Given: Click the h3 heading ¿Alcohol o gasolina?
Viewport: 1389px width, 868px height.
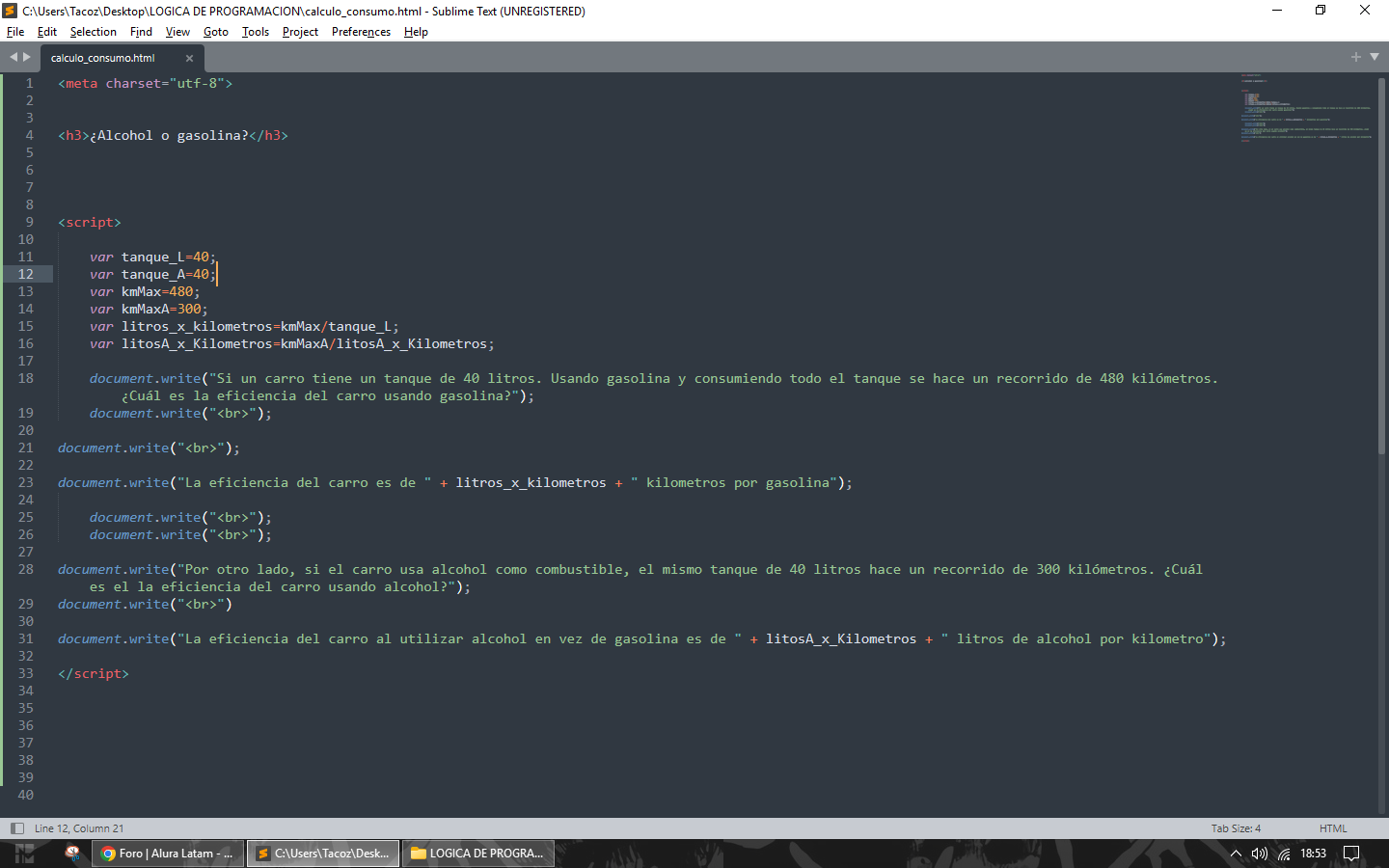Looking at the screenshot, I should (173, 136).
